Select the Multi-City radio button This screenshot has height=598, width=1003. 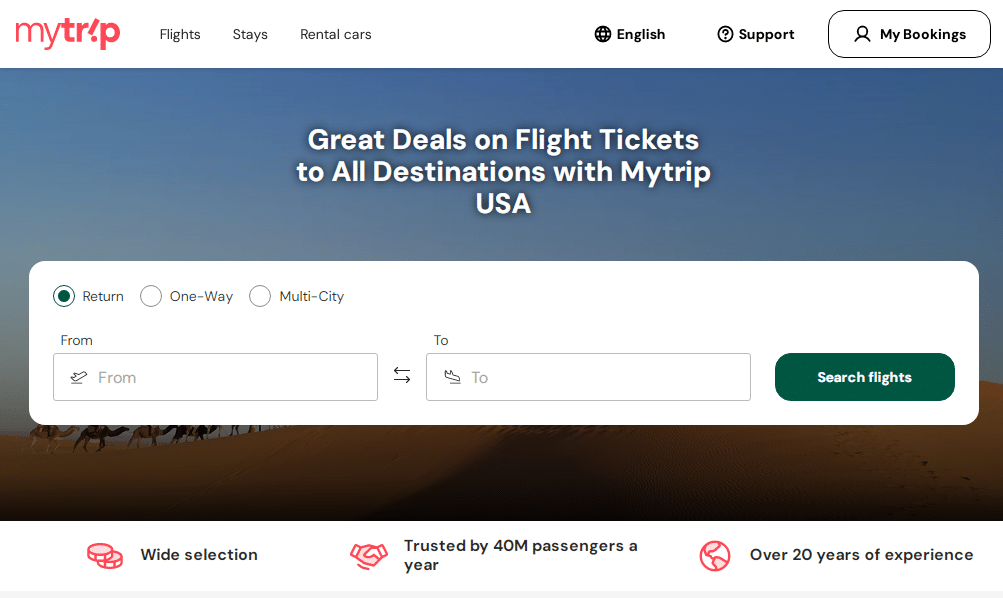click(x=260, y=296)
